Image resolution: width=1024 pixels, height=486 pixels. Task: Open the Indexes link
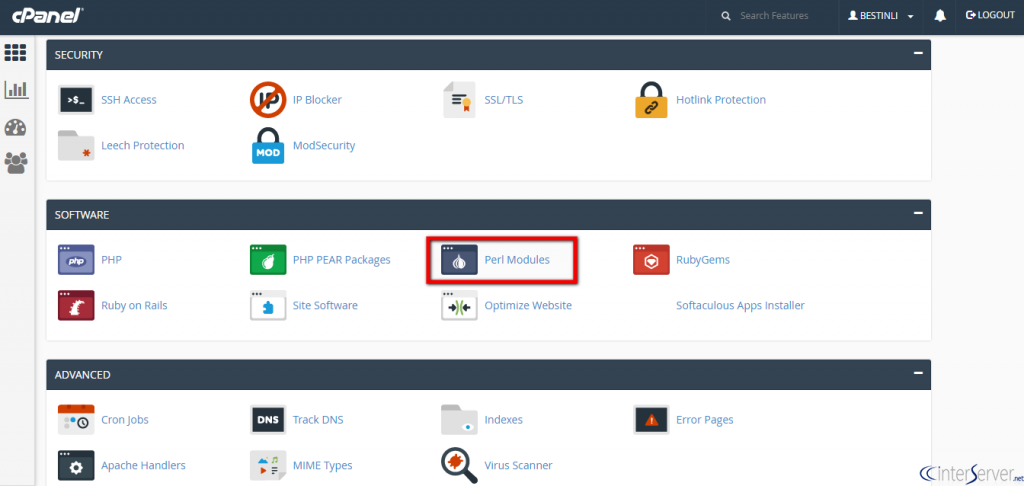click(x=504, y=419)
